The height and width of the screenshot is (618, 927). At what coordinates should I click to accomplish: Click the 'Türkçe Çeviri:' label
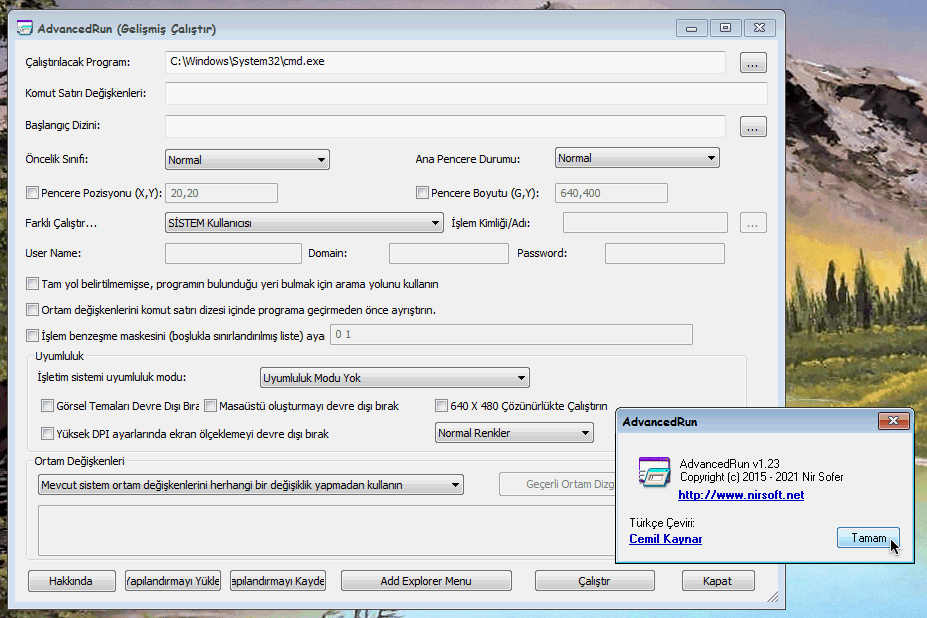662,523
